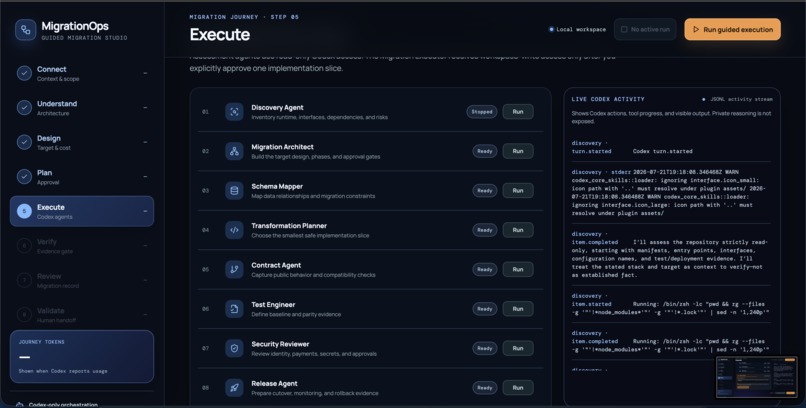Click the Understand step checkmark icon
Screen dimensions: 806x408
click(x=24, y=107)
